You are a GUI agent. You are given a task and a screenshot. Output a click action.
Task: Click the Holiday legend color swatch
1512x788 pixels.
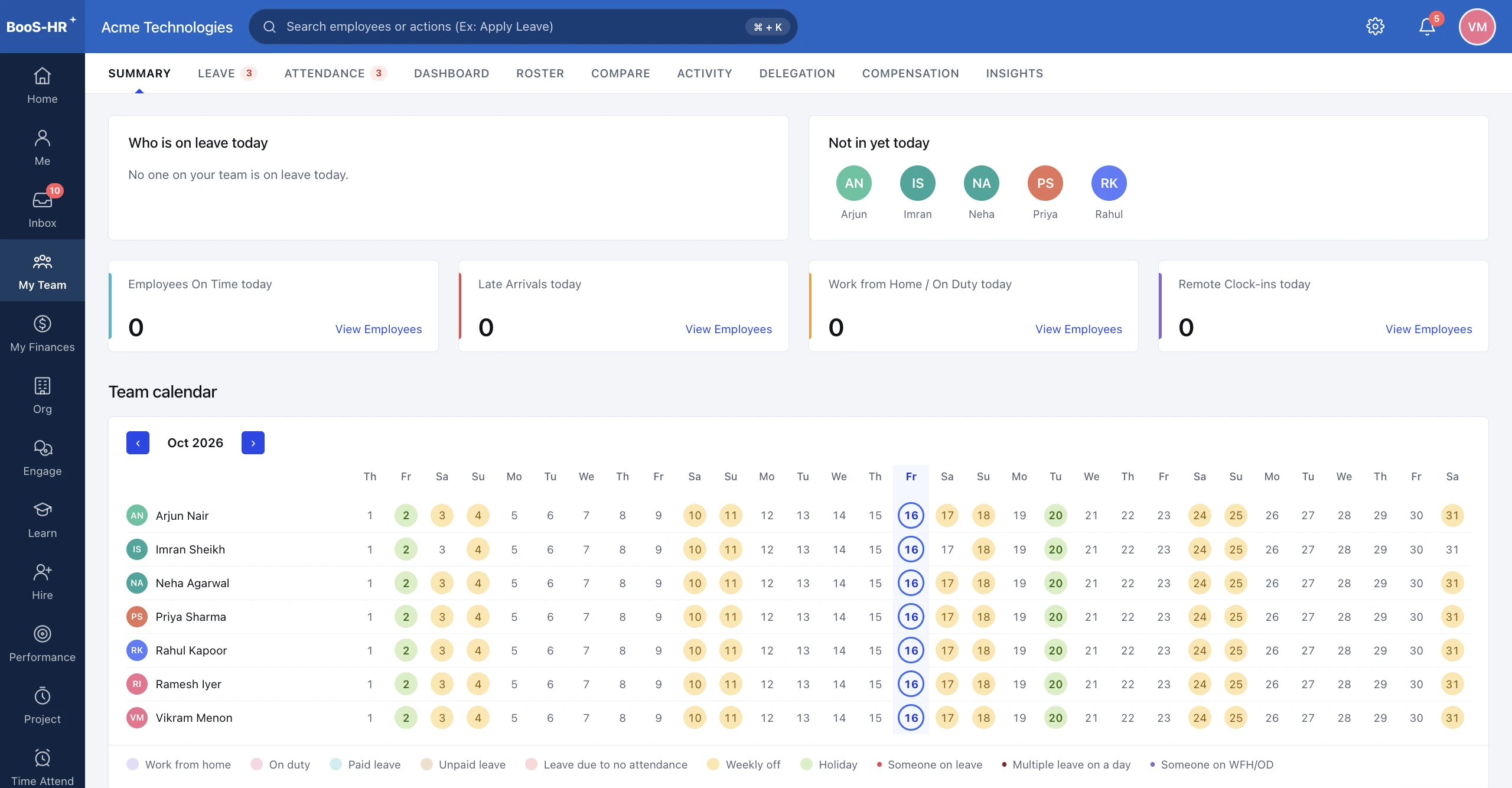point(806,764)
